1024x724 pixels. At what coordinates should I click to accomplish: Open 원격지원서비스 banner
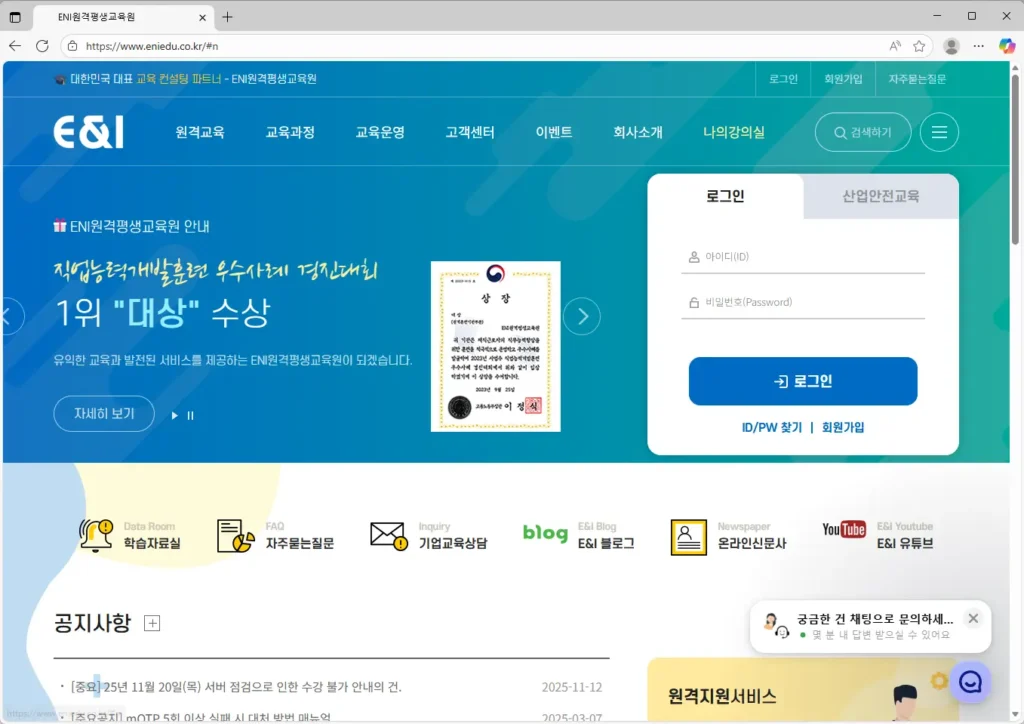tap(803, 689)
